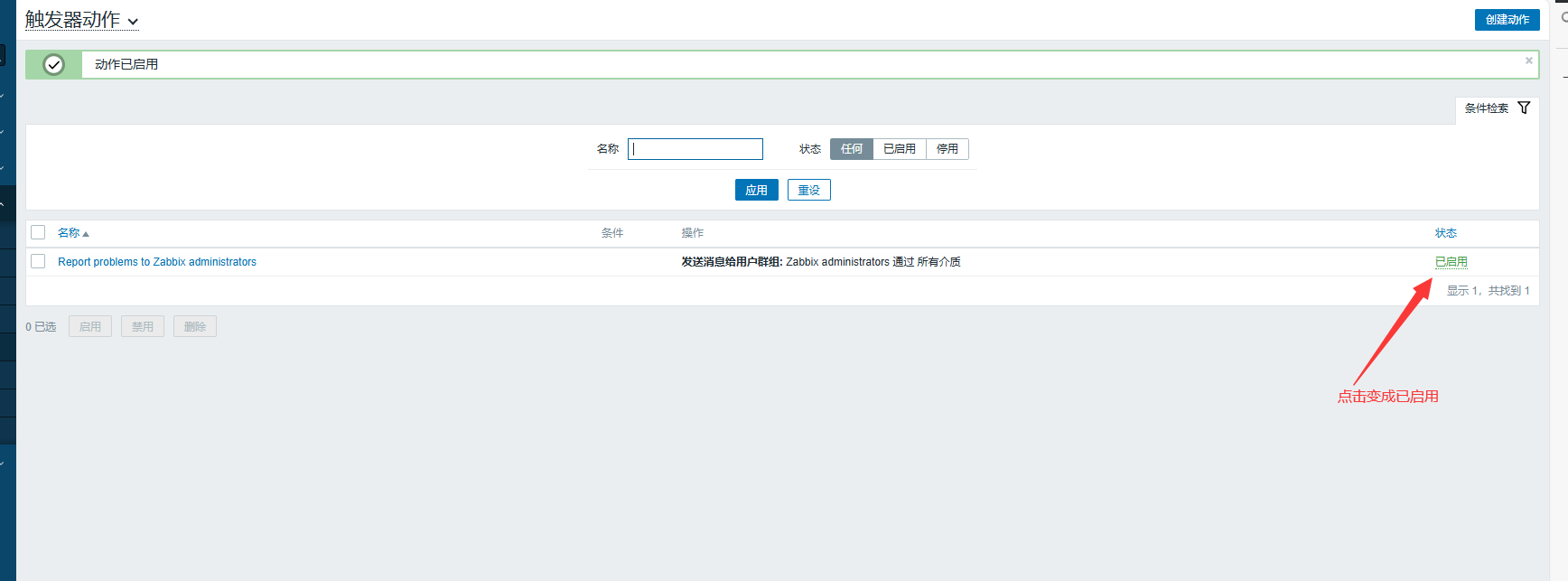1568x581 pixels.
Task: Toggle the 条件检索 filter tab
Action: point(1498,108)
